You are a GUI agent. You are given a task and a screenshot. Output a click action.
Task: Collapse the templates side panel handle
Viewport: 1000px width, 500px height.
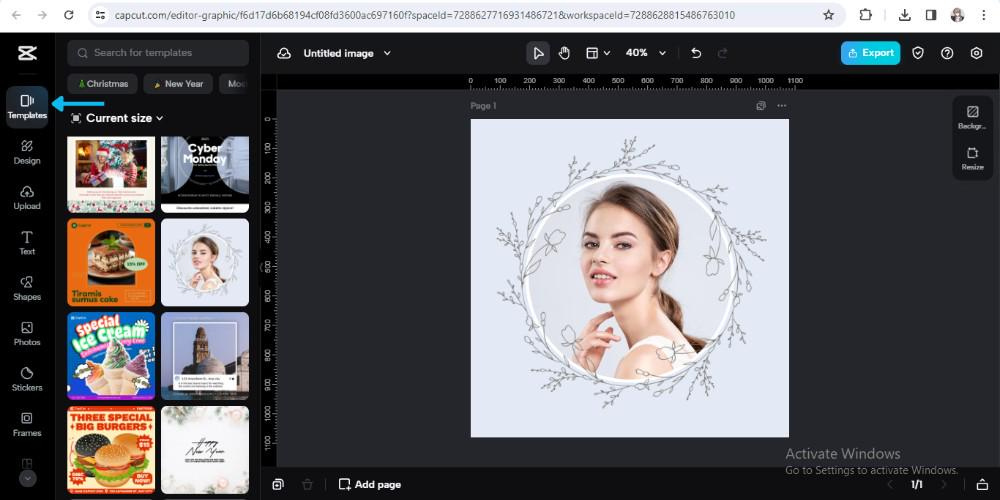pos(261,267)
